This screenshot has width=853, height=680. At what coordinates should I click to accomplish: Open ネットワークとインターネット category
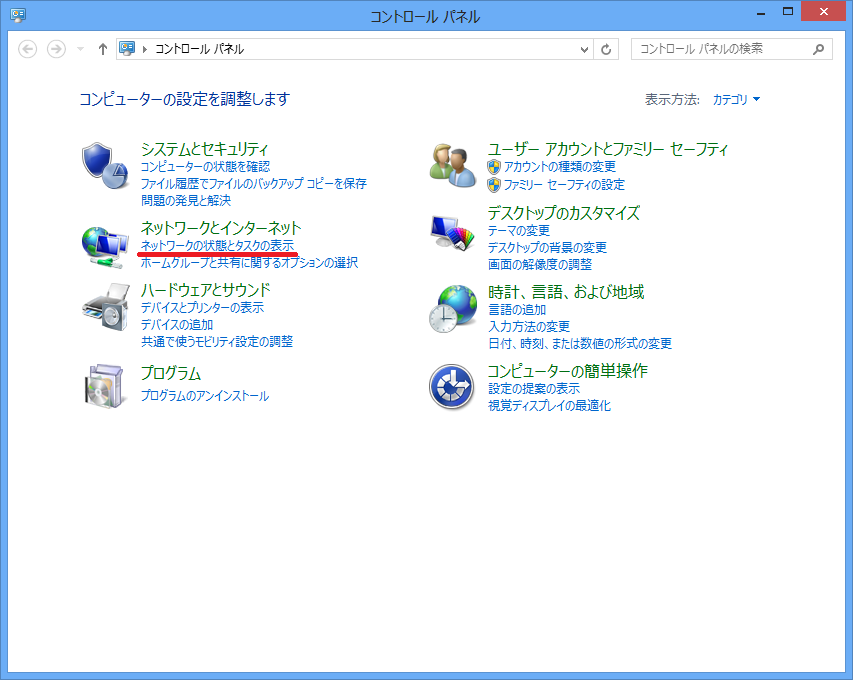221,227
